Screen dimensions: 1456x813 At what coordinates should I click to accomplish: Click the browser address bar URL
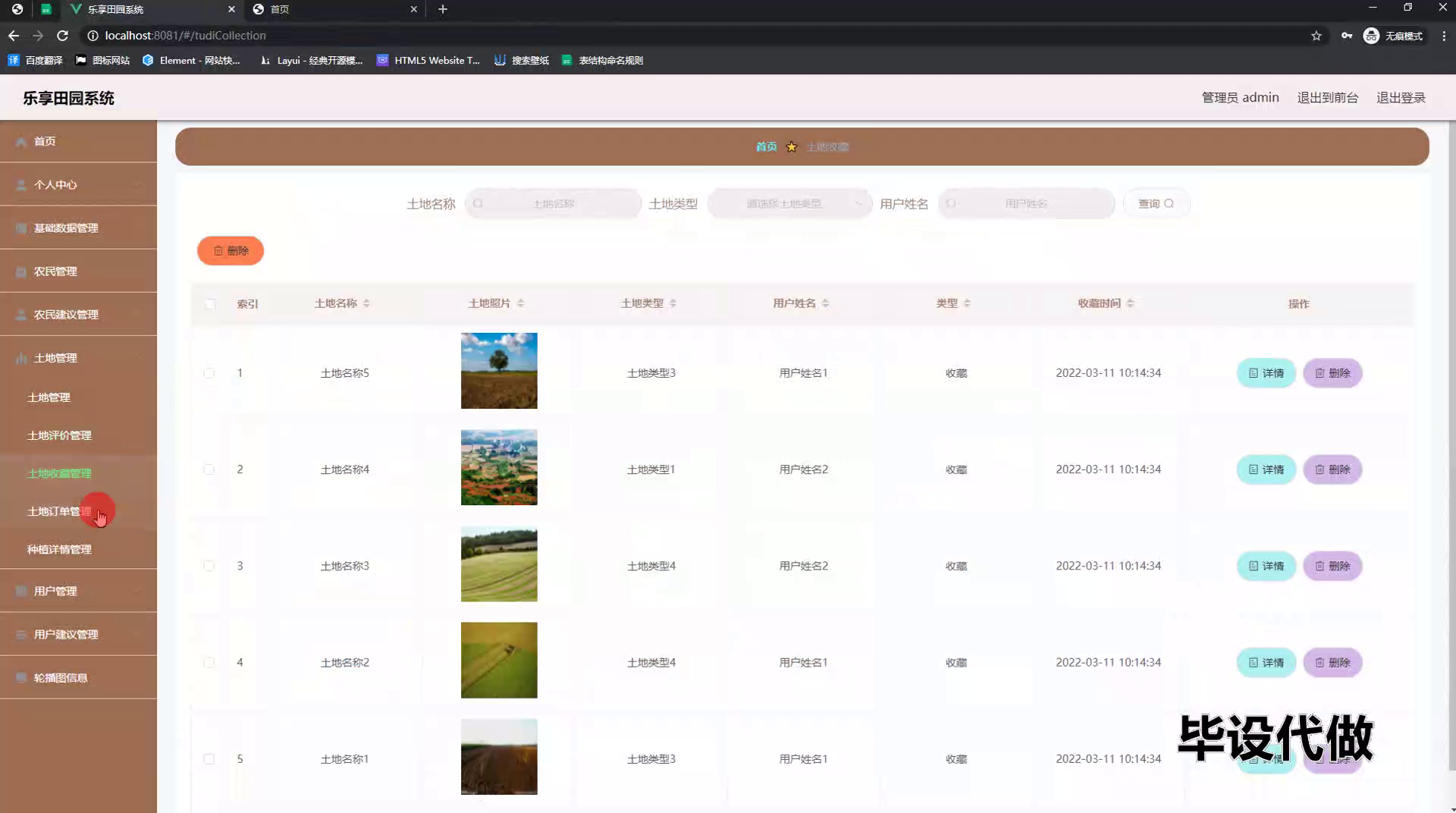[x=185, y=36]
